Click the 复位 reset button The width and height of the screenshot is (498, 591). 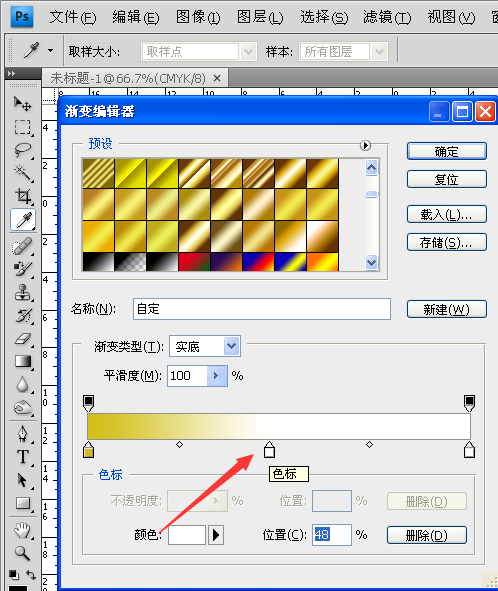pyautogui.click(x=447, y=179)
